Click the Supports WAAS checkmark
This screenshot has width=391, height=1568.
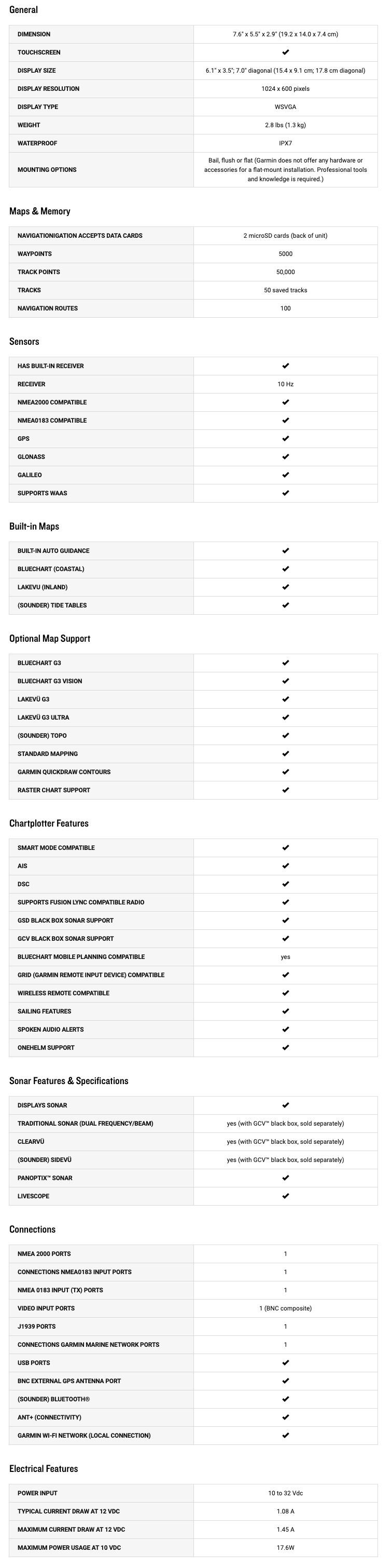285,492
